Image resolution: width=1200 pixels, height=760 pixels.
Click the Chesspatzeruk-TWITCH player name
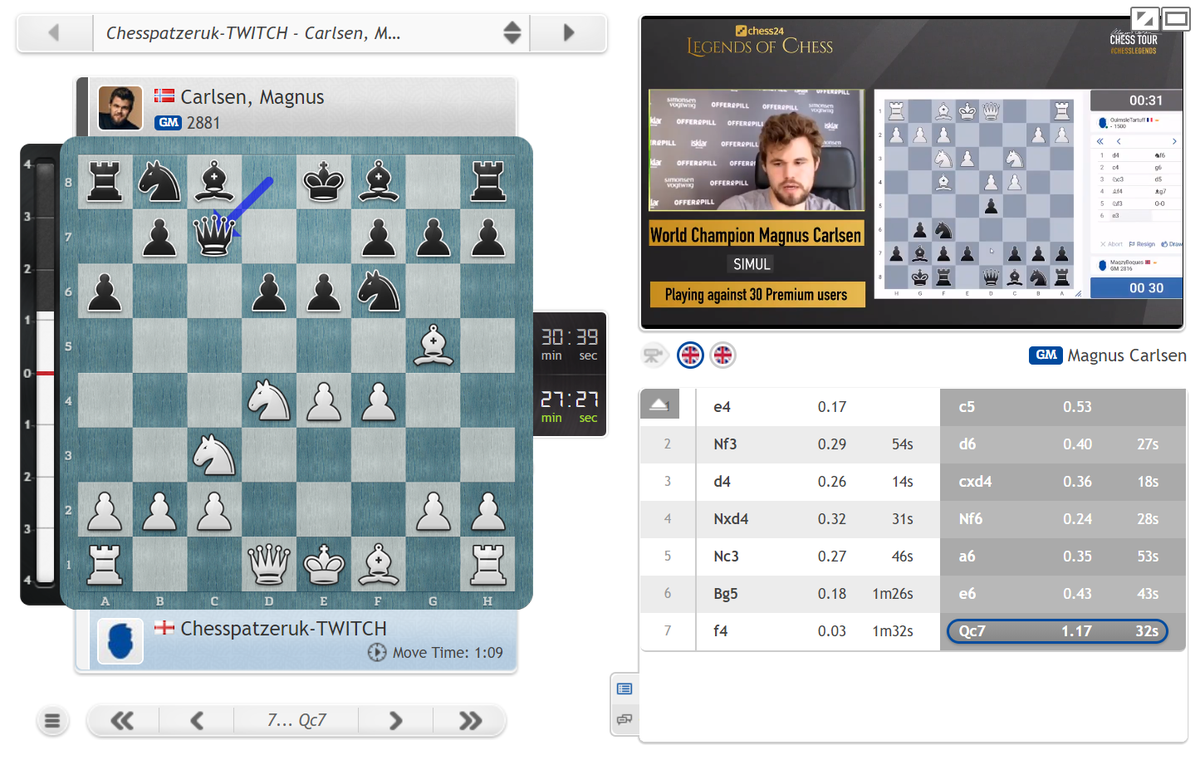point(283,628)
